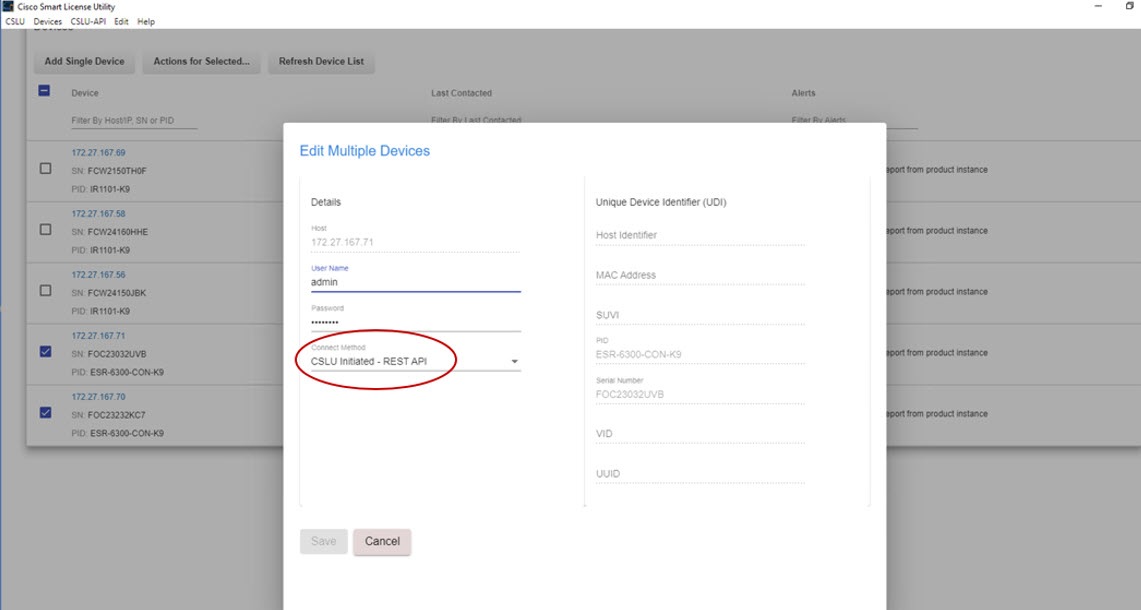Click the Password field

400,321
